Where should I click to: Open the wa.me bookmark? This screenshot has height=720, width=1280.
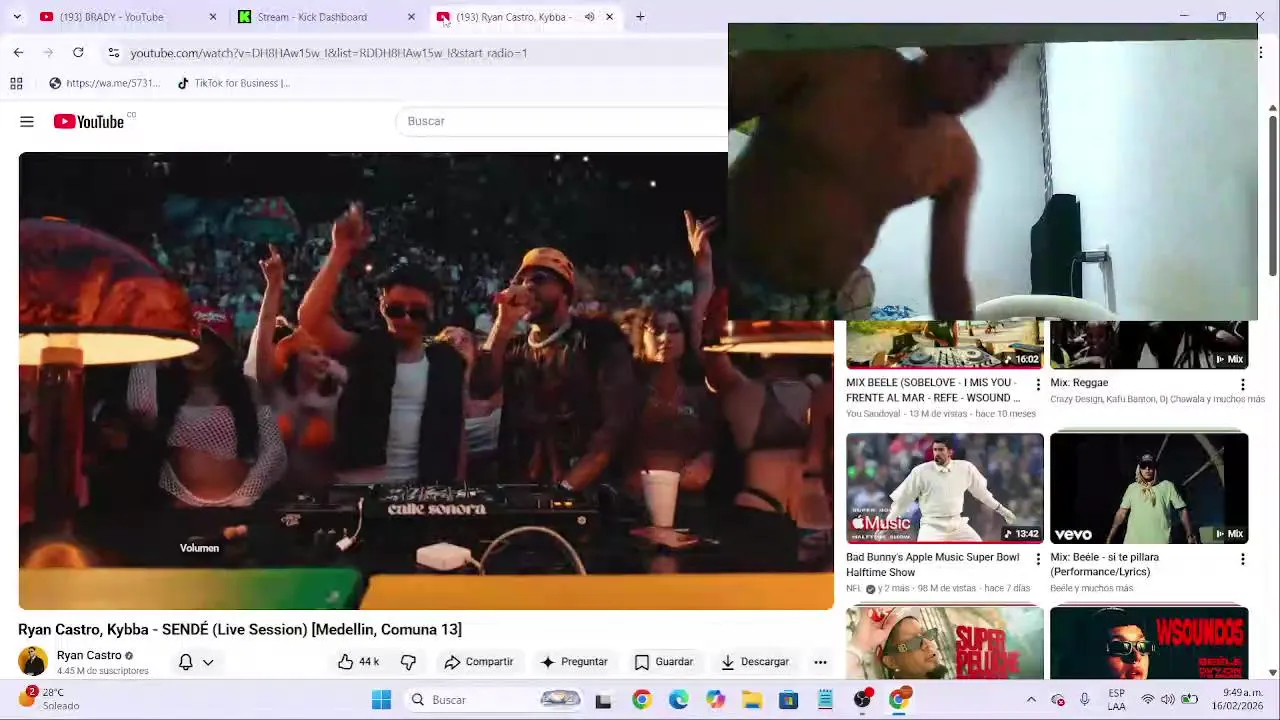coord(104,83)
